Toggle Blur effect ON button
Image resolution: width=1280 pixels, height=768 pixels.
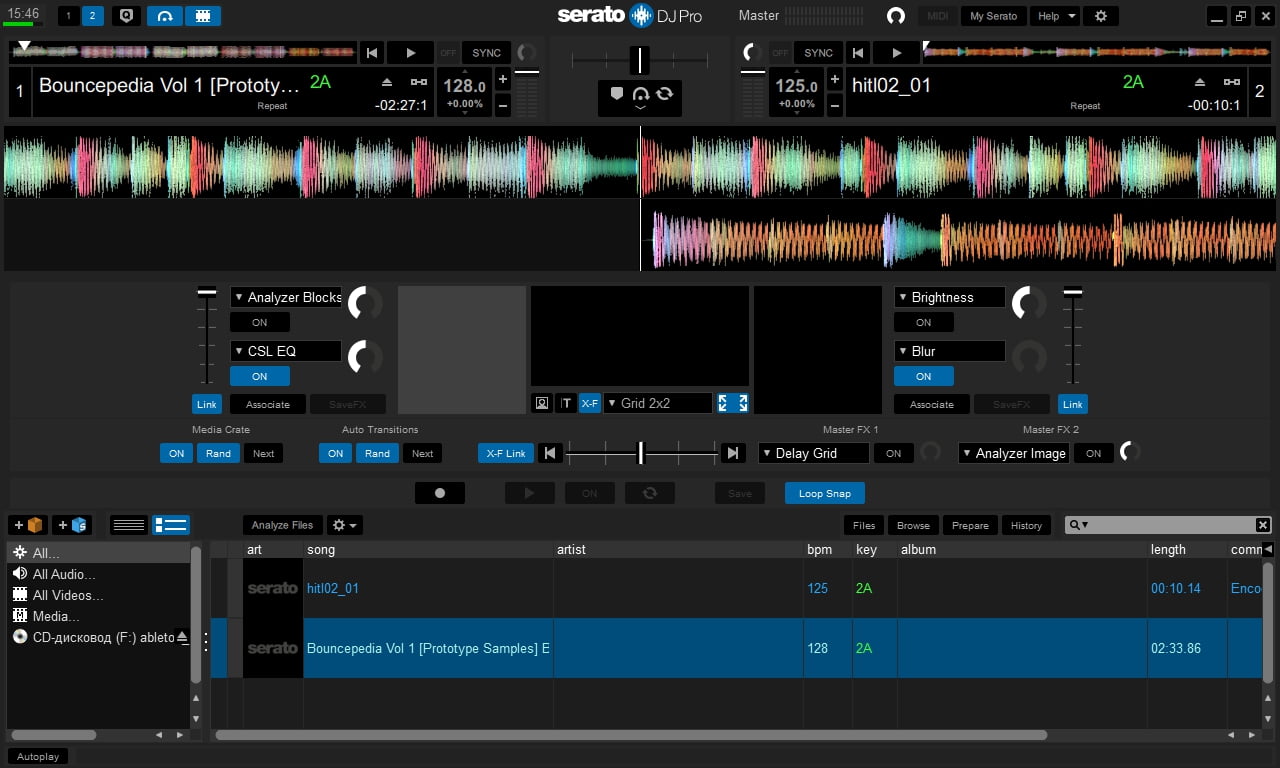pos(924,376)
